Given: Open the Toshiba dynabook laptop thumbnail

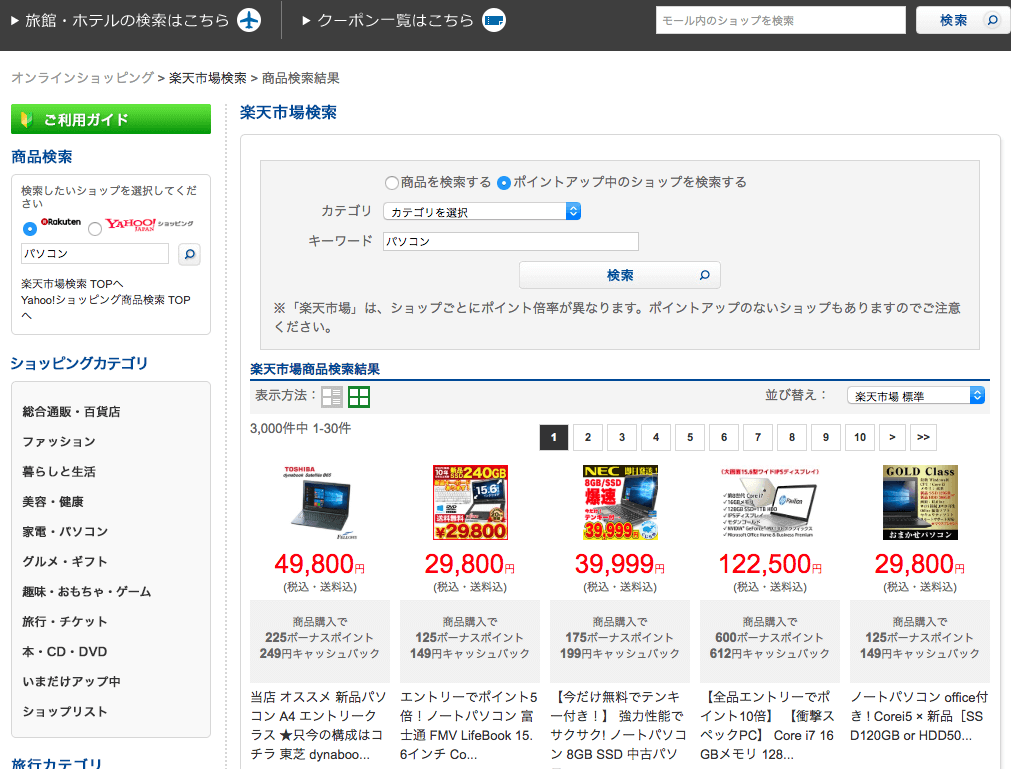Looking at the screenshot, I should (x=320, y=503).
